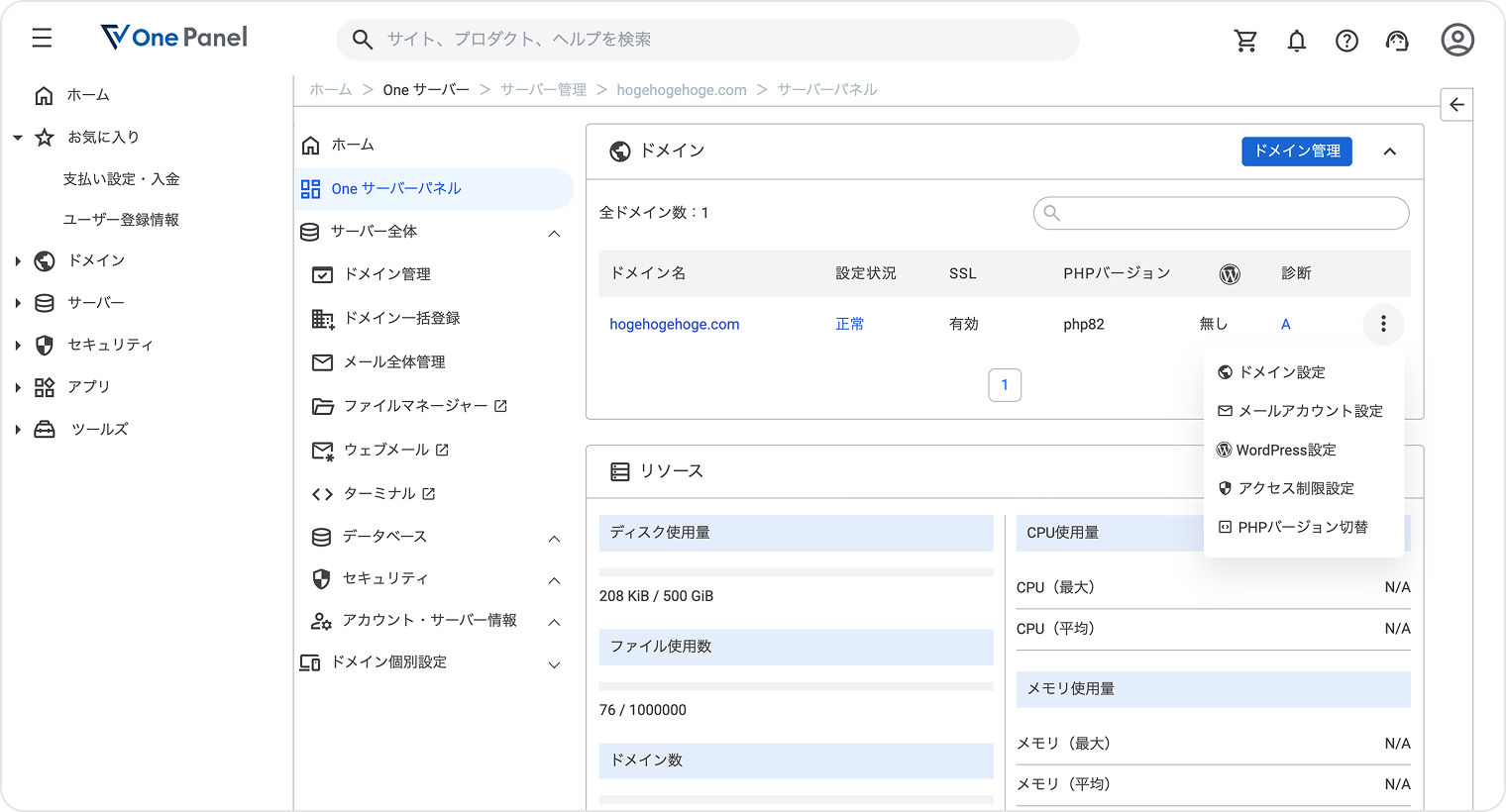Open the hamburger main menu
Image resolution: width=1506 pixels, height=812 pixels.
[42, 39]
